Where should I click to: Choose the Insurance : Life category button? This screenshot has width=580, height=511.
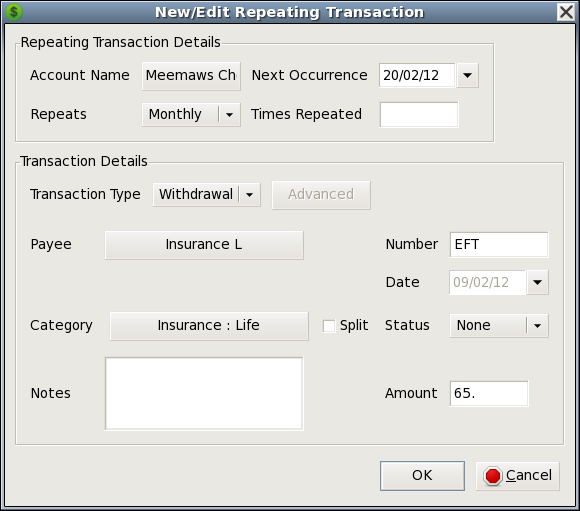209,326
